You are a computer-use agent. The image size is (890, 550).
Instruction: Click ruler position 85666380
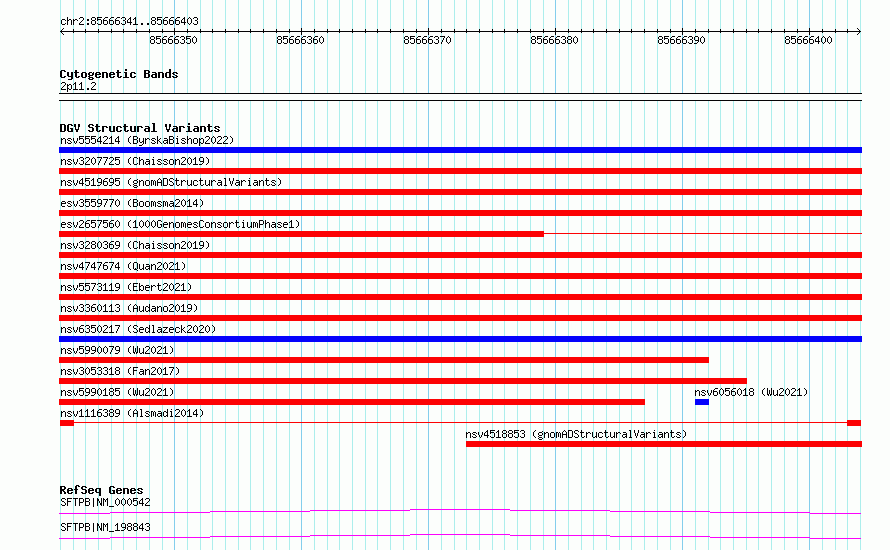554,40
